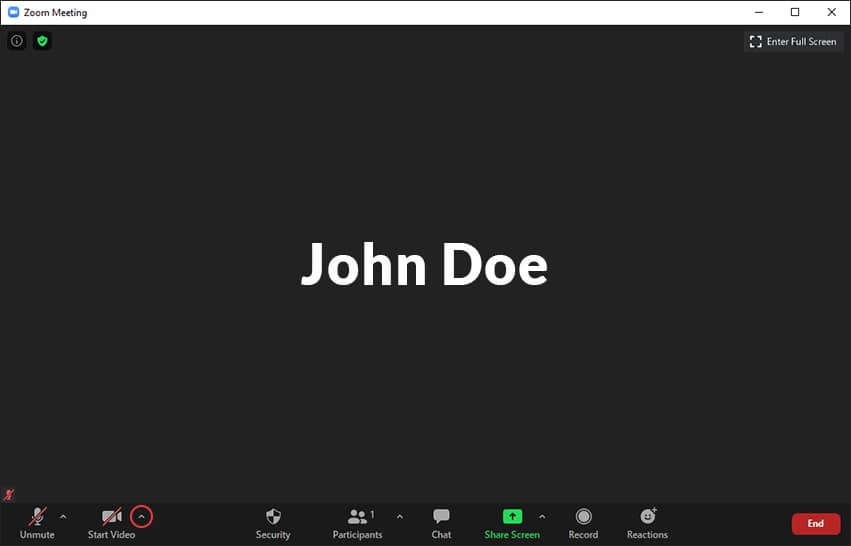Image resolution: width=851 pixels, height=546 pixels.
Task: Click the John Doe name display
Action: [424, 264]
